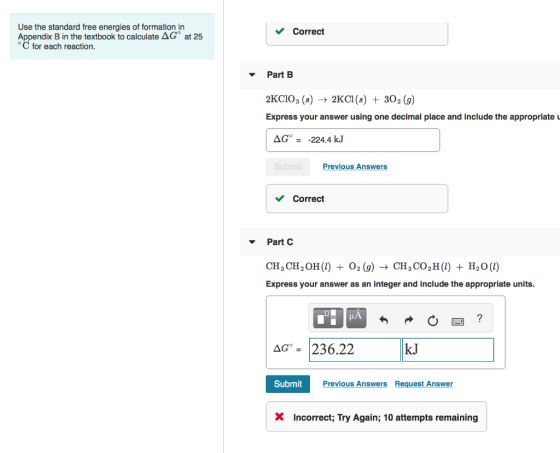Click the Request Answer link
Viewport: 560px width, 453px height.
pyautogui.click(x=424, y=384)
